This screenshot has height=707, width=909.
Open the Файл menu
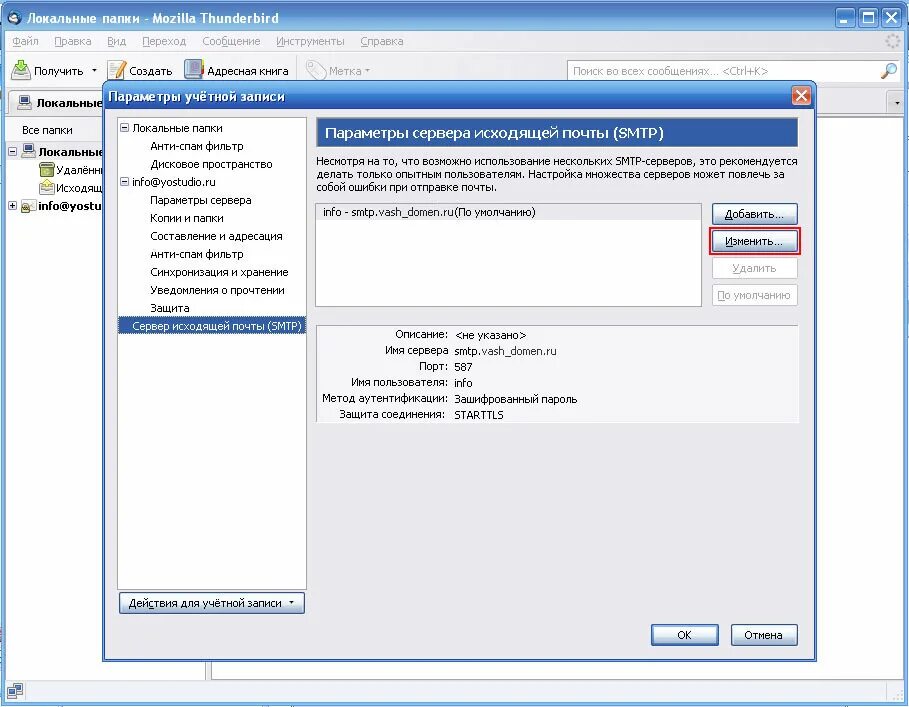tap(26, 41)
